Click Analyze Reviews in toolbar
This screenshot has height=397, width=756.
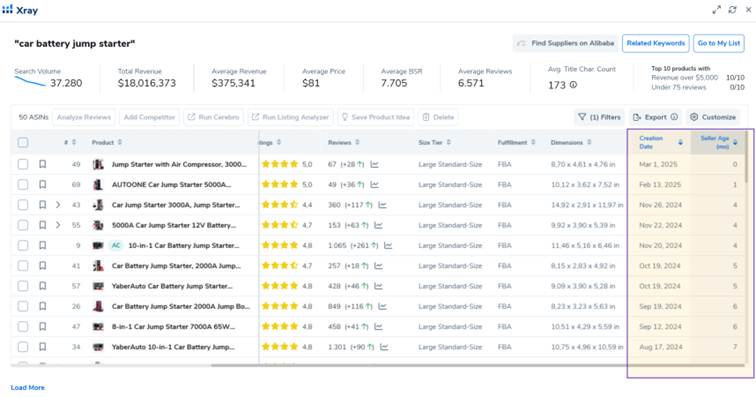(x=84, y=117)
